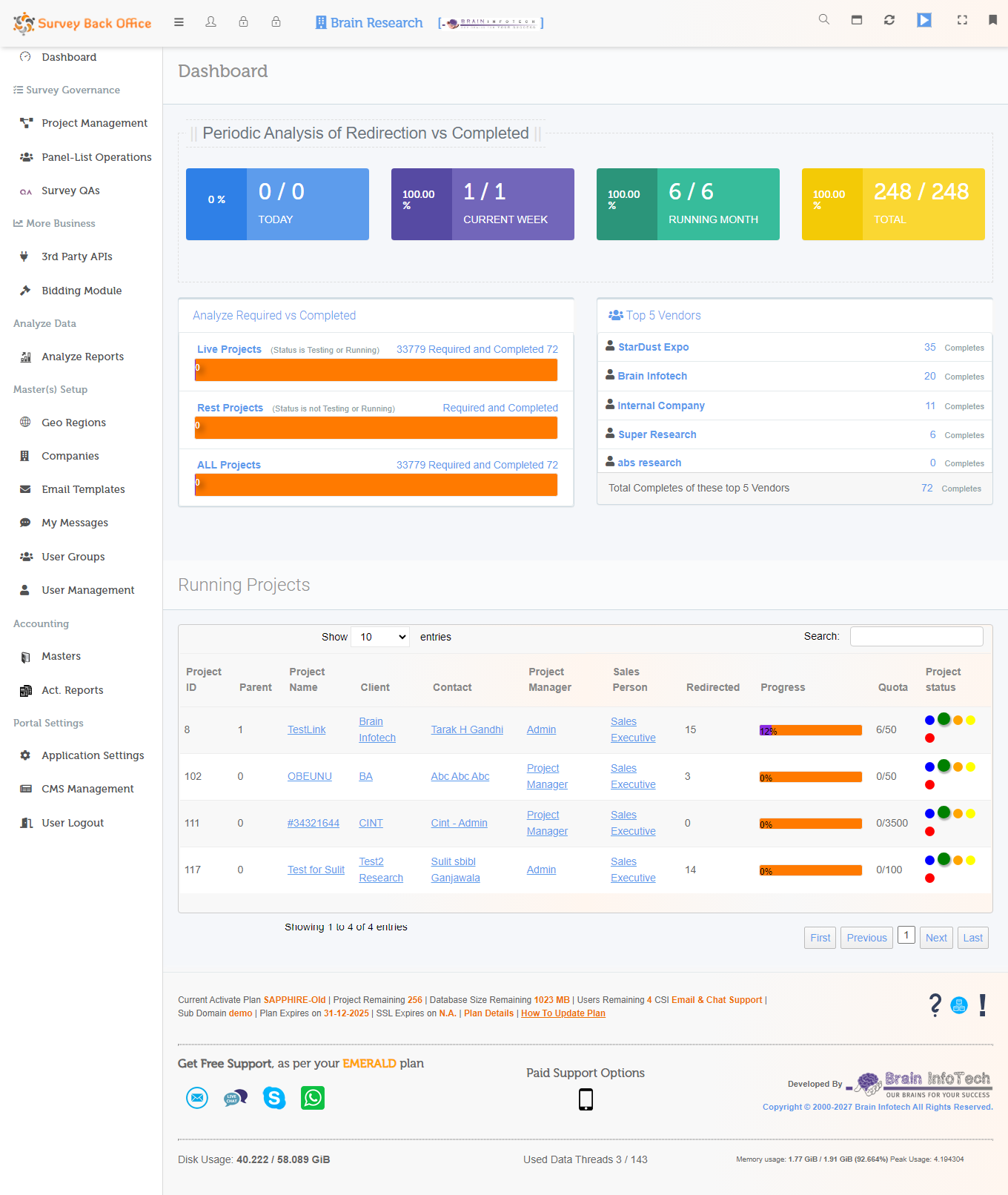This screenshot has height=1195, width=1008.
Task: Open Application Settings menu item
Action: (x=93, y=755)
